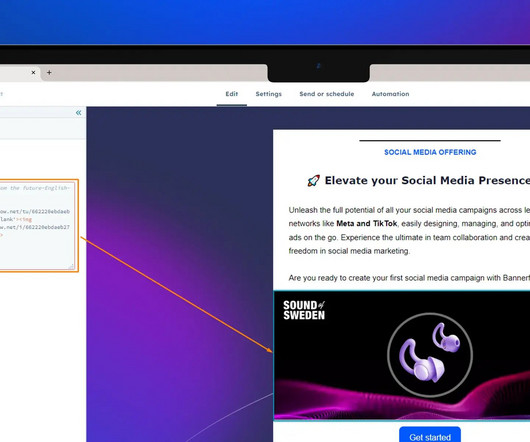
Task: Select the Social Media Offering heading
Action: pyautogui.click(x=430, y=152)
